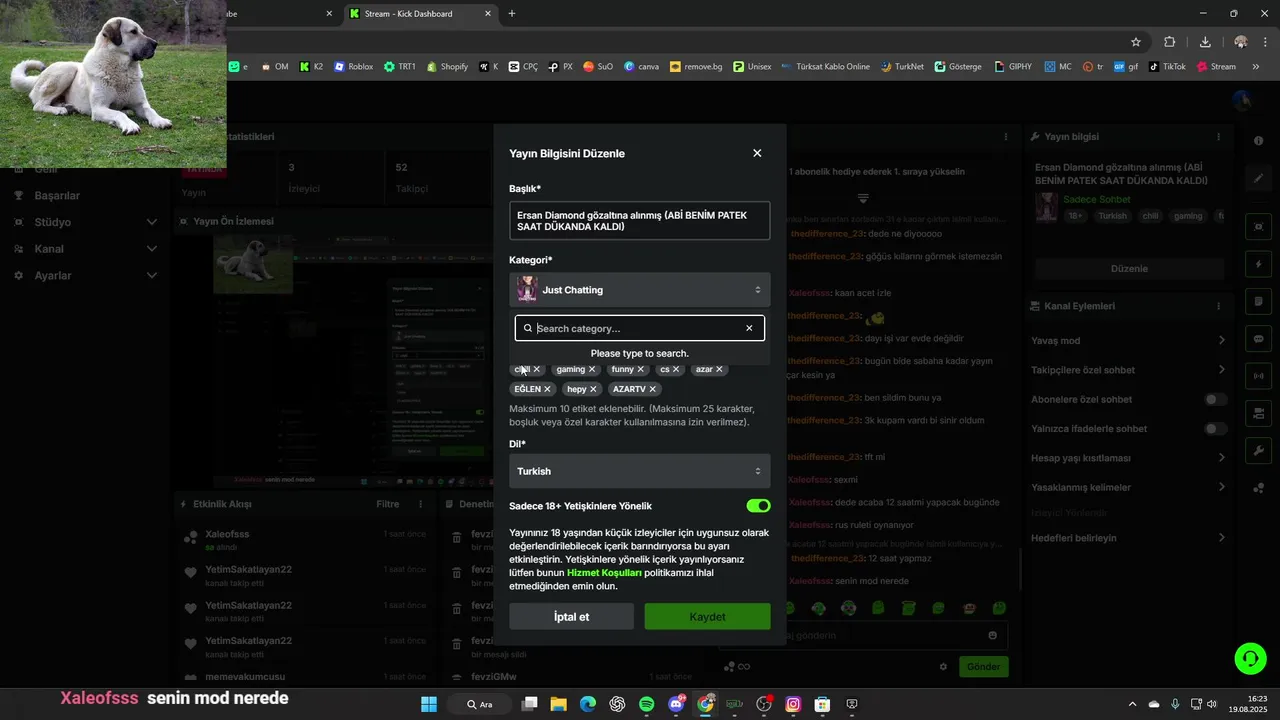1280x720 pixels.
Task: Click the wrench icon in right sidebar
Action: [x=1258, y=451]
